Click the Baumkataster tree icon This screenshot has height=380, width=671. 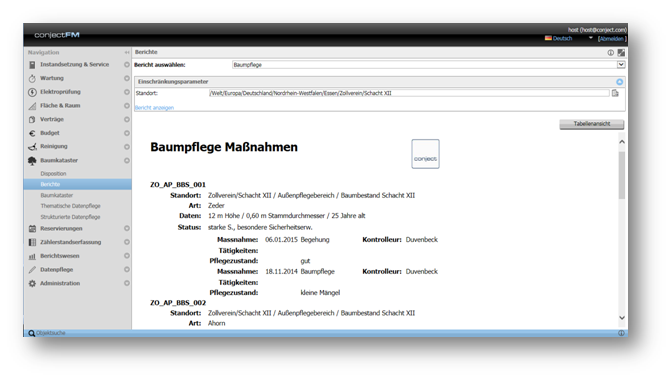32,160
